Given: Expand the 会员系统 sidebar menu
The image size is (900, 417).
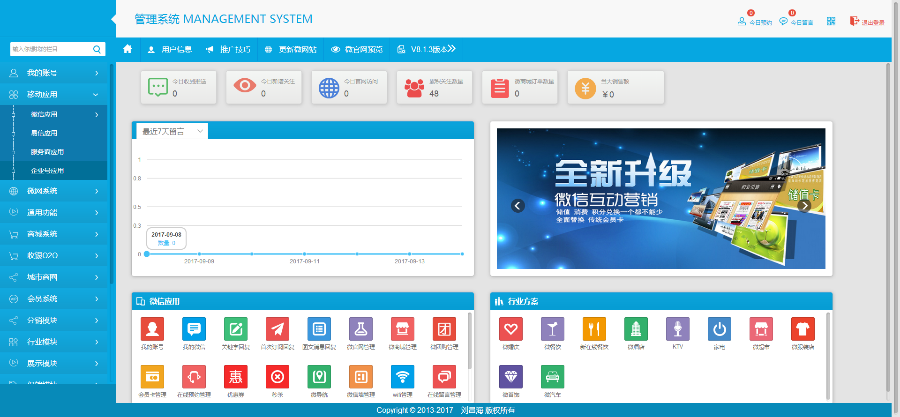Looking at the screenshot, I should coord(54,299).
